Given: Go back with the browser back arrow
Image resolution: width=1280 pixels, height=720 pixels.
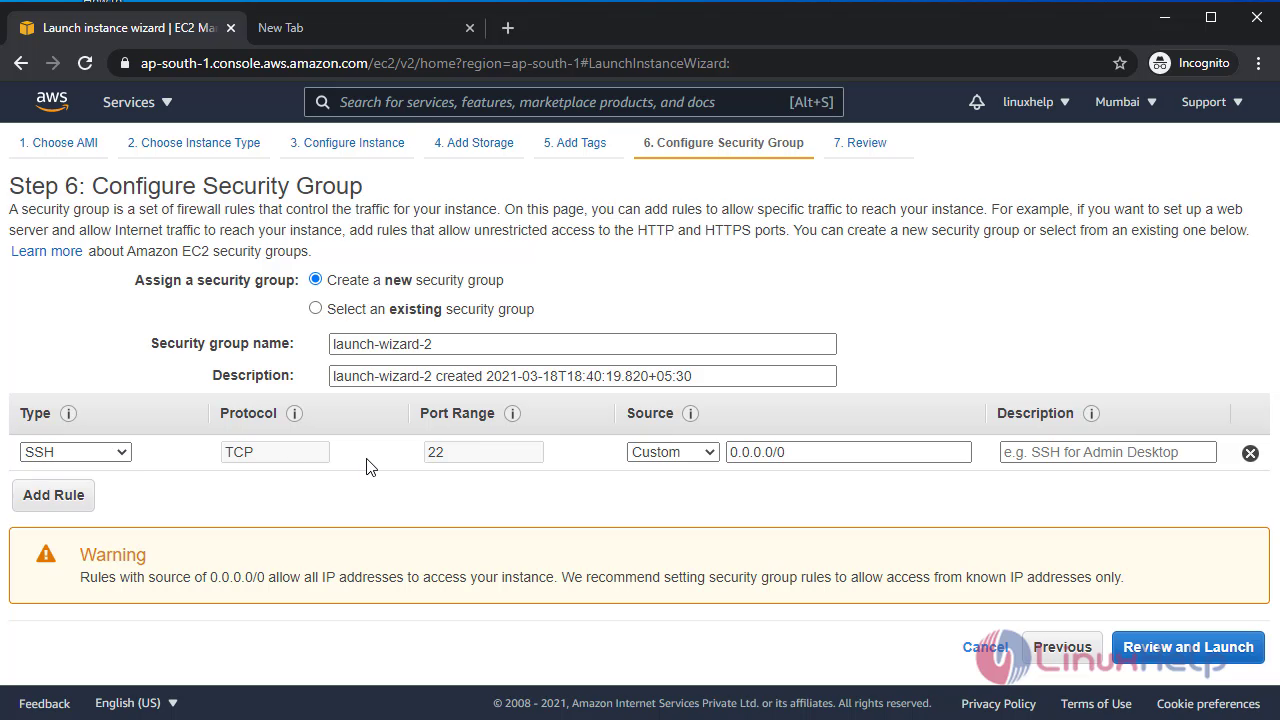Looking at the screenshot, I should (21, 63).
